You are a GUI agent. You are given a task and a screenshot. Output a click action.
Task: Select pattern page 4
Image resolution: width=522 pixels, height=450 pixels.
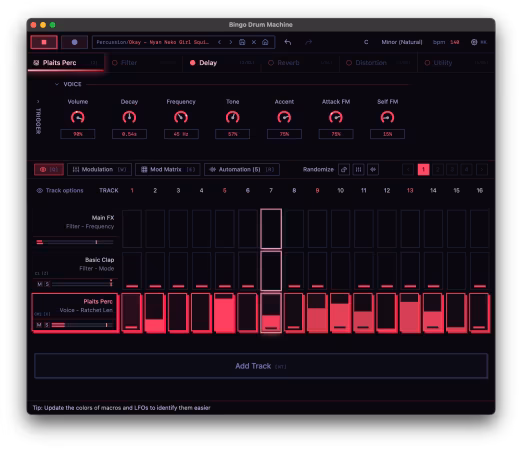tap(467, 170)
